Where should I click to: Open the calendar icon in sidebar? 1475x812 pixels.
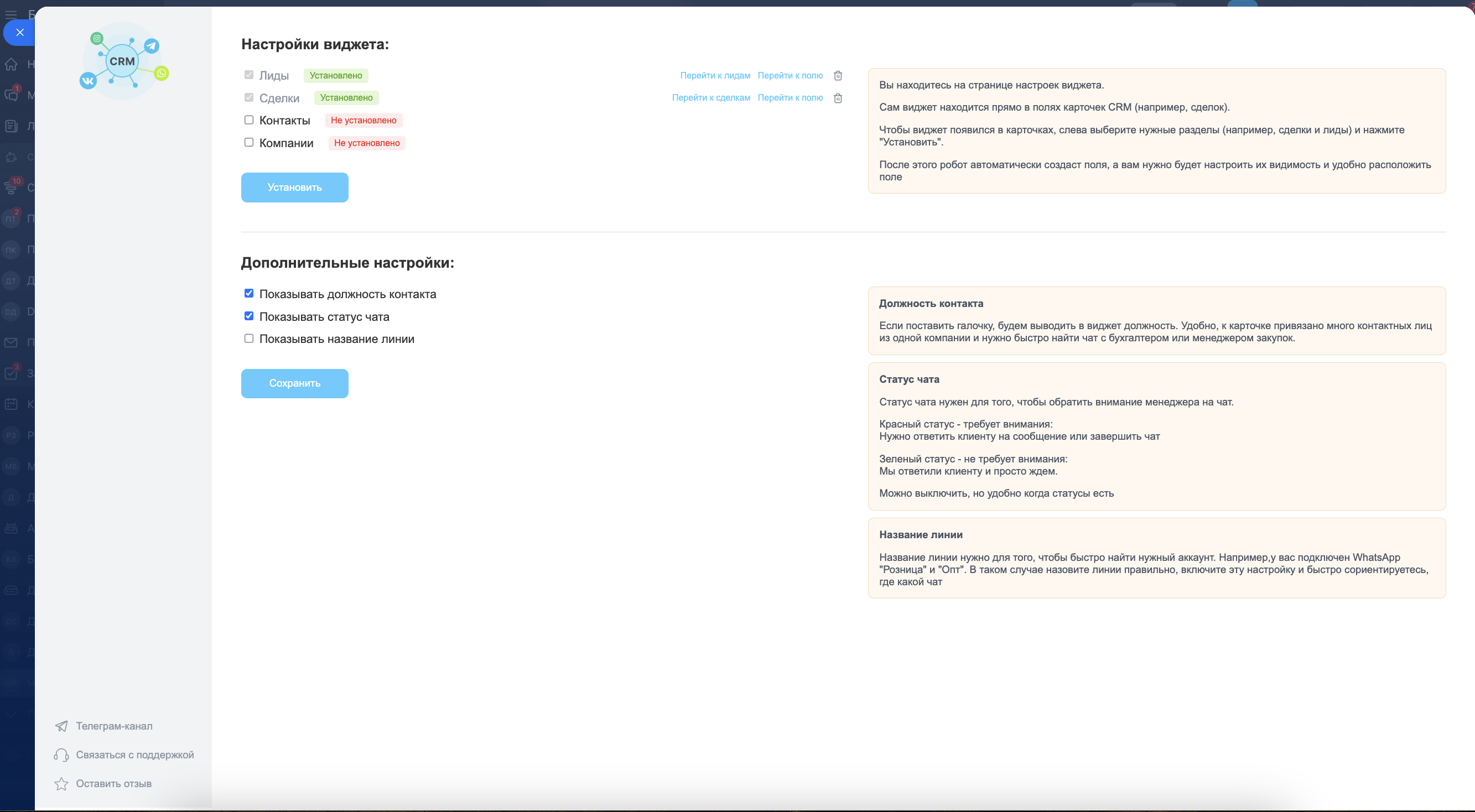11,404
